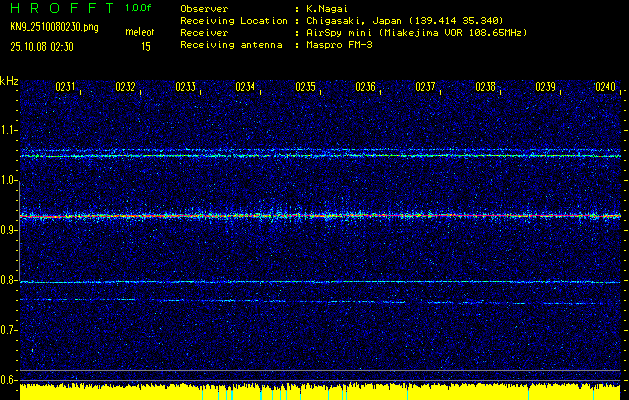The image size is (629, 400).
Task: Click the 0.9 kHz axis label
Action: 9,230
